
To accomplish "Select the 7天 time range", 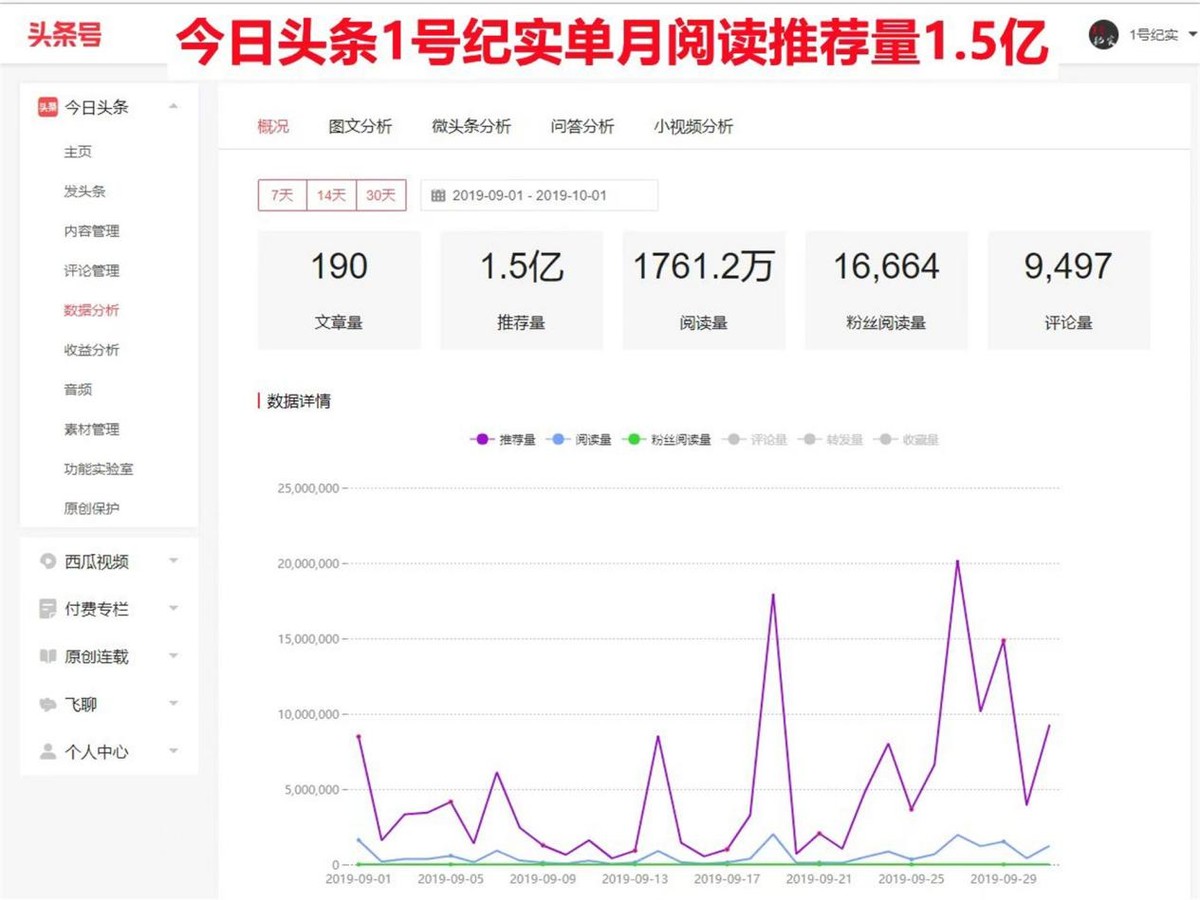I will click(x=282, y=195).
